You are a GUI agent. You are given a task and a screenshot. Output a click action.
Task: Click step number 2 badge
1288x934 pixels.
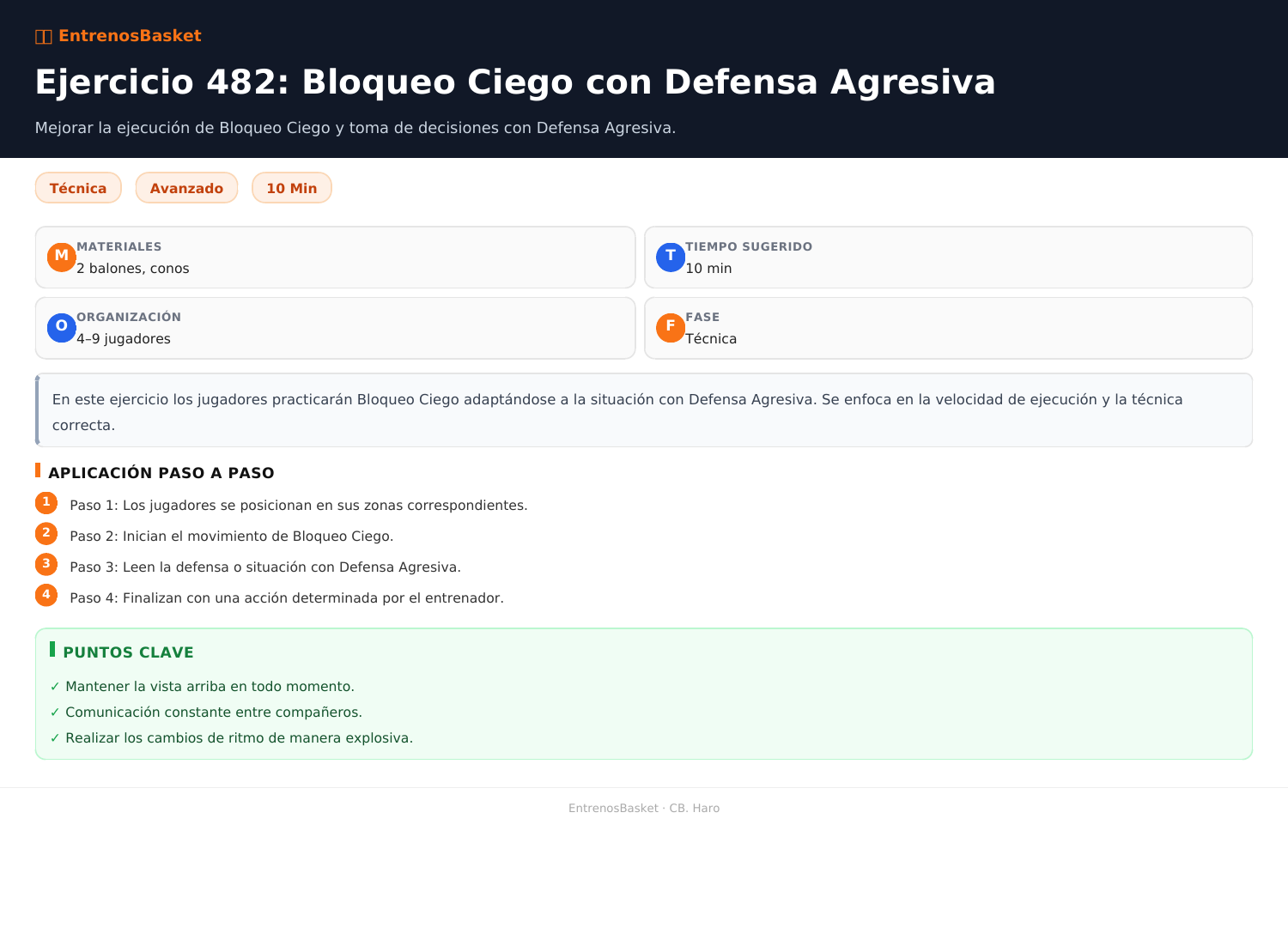pyautogui.click(x=46, y=534)
